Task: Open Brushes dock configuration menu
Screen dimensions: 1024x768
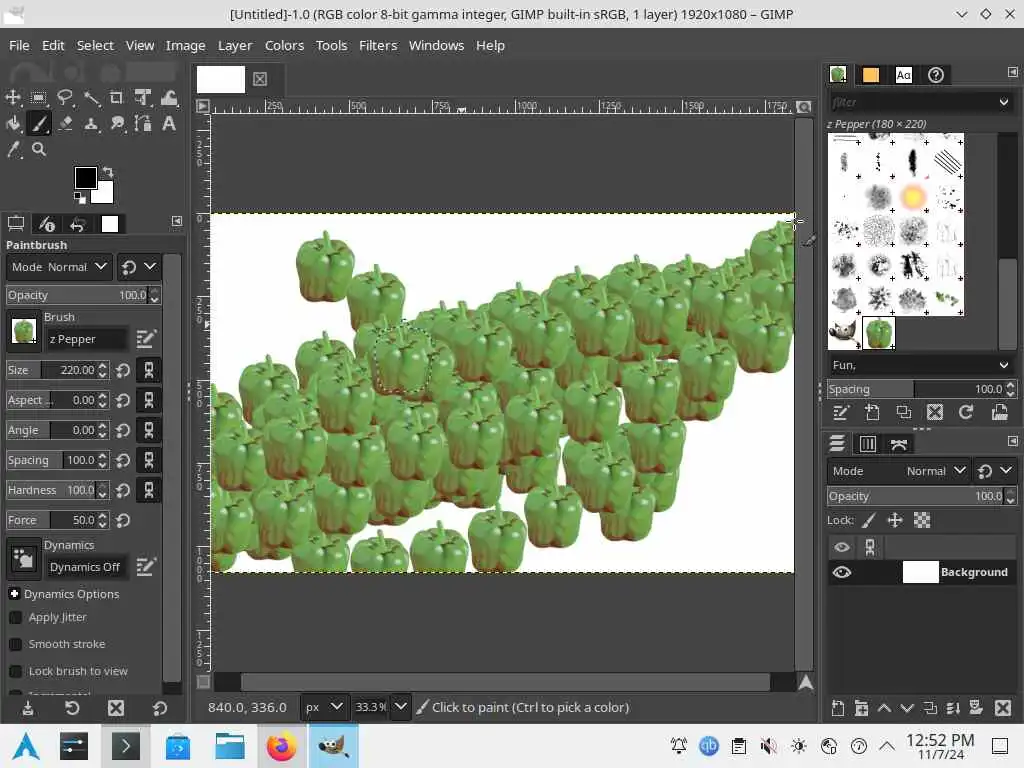Action: tap(1012, 72)
